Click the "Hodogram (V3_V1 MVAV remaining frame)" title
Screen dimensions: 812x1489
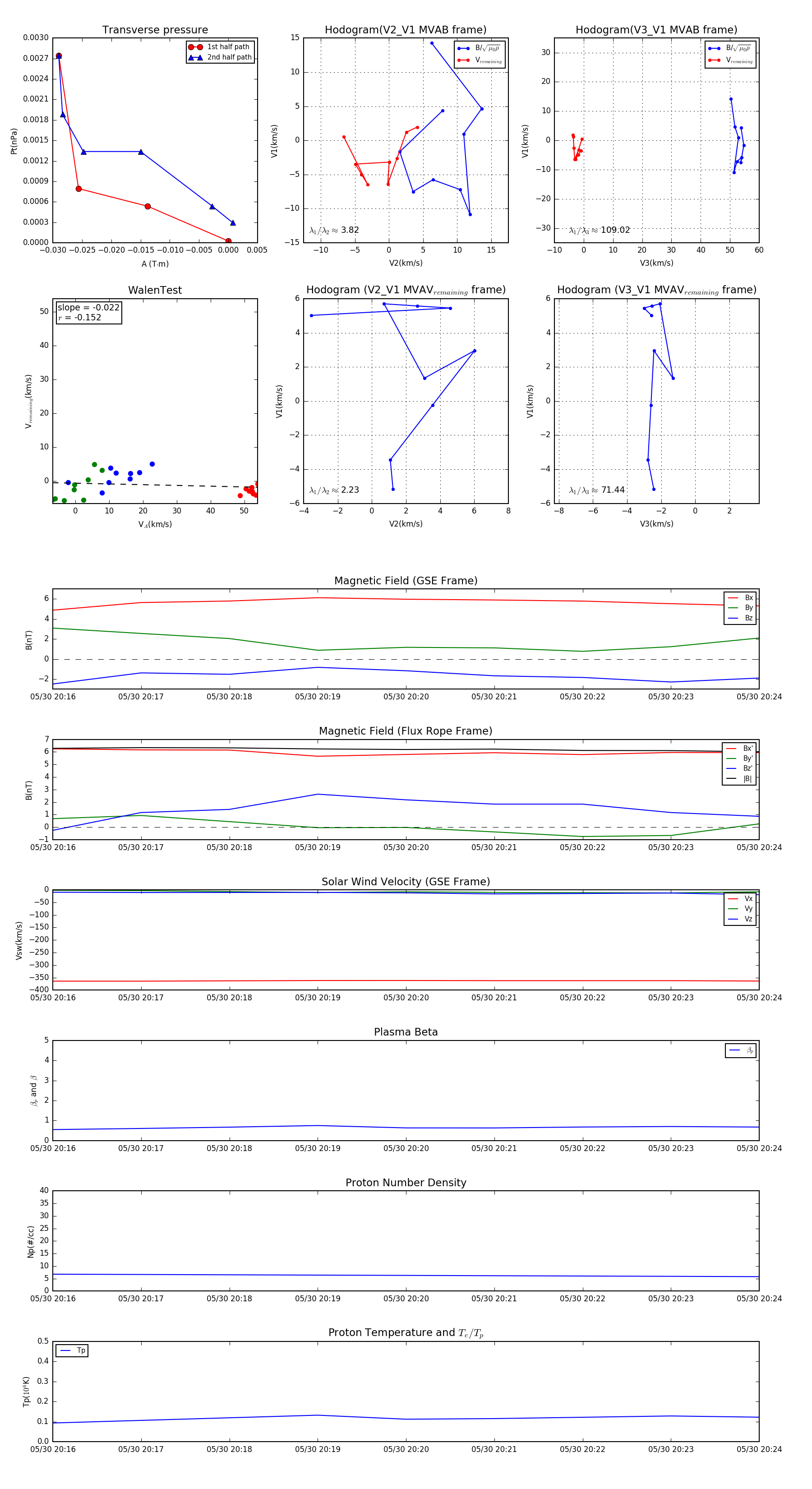click(x=656, y=290)
